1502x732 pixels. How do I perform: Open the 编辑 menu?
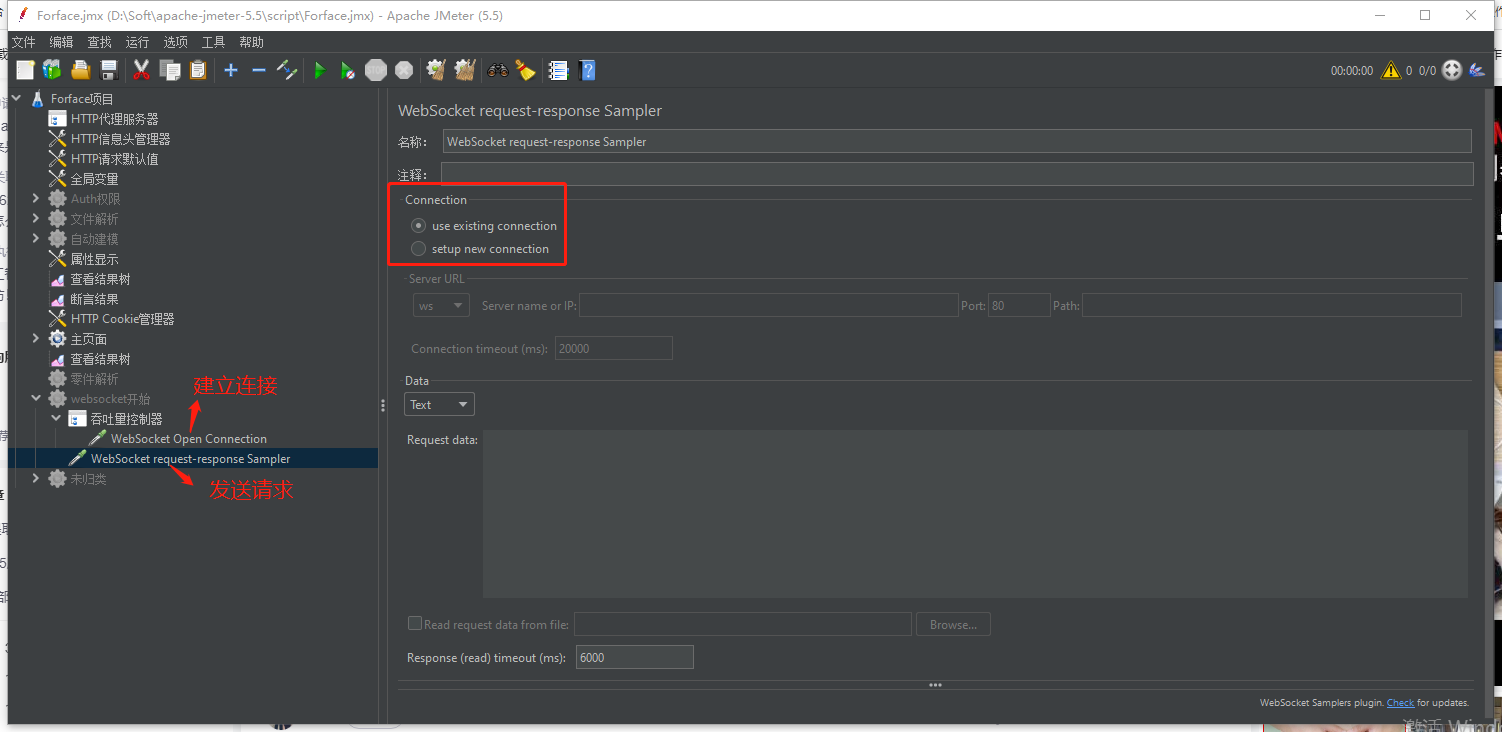[61, 42]
